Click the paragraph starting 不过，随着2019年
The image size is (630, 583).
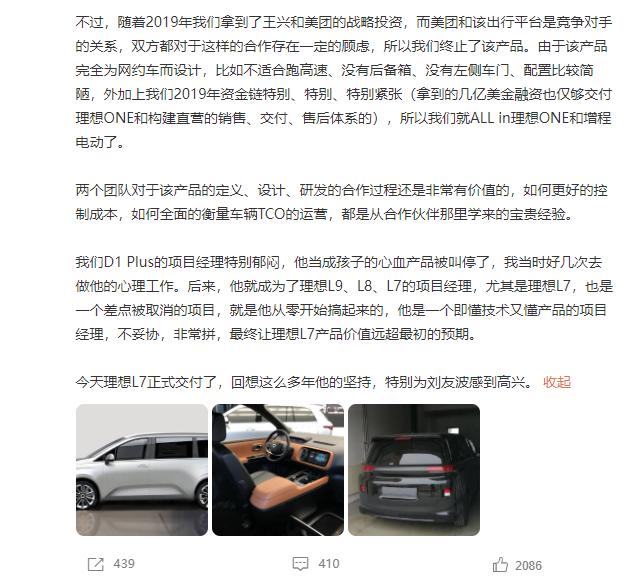344,82
